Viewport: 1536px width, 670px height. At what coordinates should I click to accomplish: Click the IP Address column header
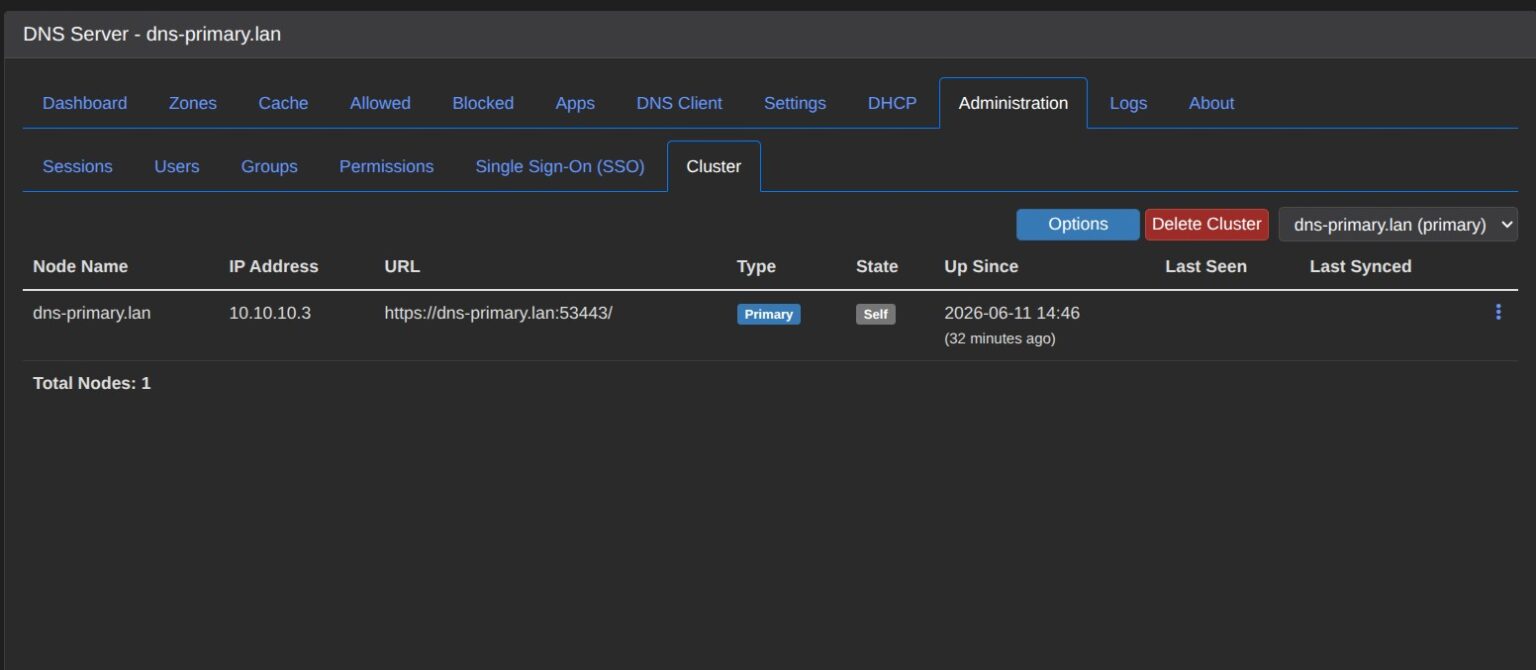pyautogui.click(x=273, y=266)
